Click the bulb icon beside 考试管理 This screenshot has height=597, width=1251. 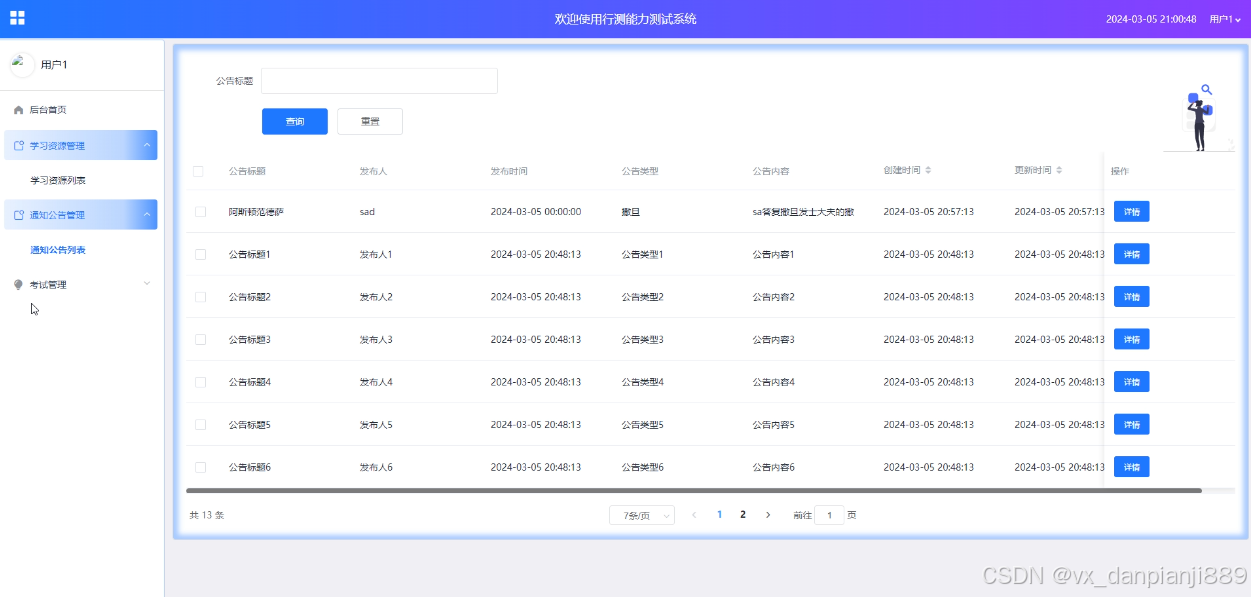pyautogui.click(x=18, y=285)
